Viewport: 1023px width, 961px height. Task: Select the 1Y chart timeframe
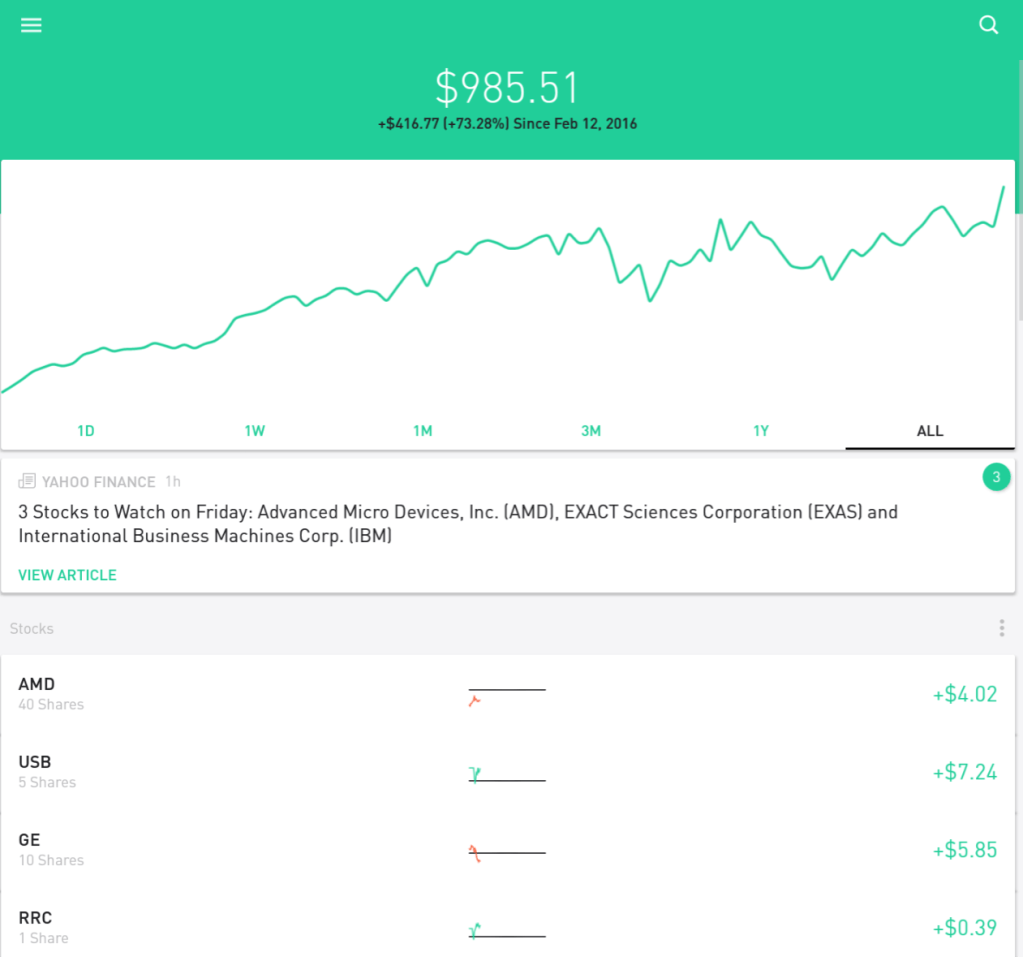point(761,431)
